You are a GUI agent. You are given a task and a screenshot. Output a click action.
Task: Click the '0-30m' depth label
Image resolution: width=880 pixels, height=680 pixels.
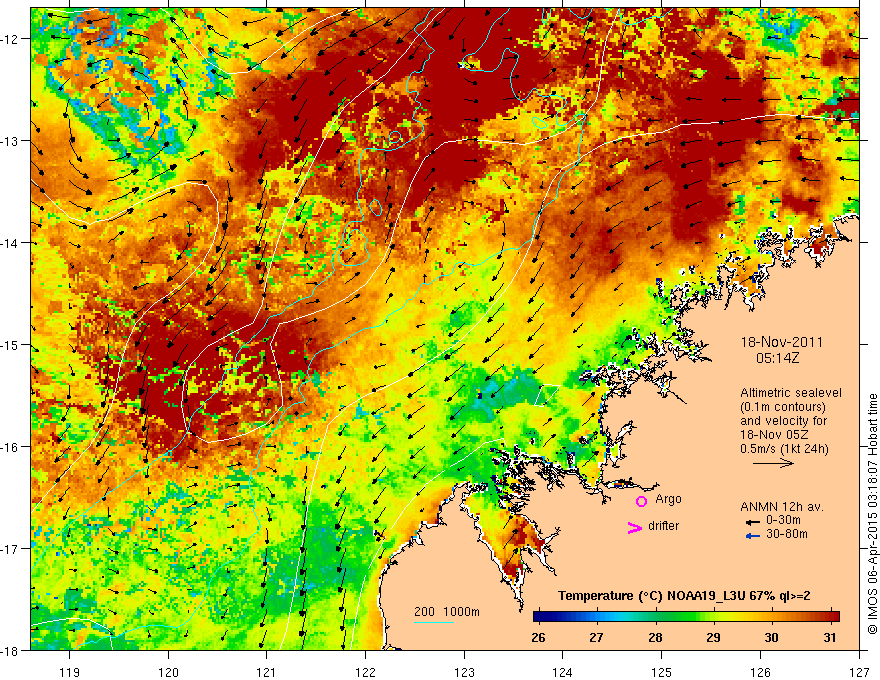pos(783,520)
